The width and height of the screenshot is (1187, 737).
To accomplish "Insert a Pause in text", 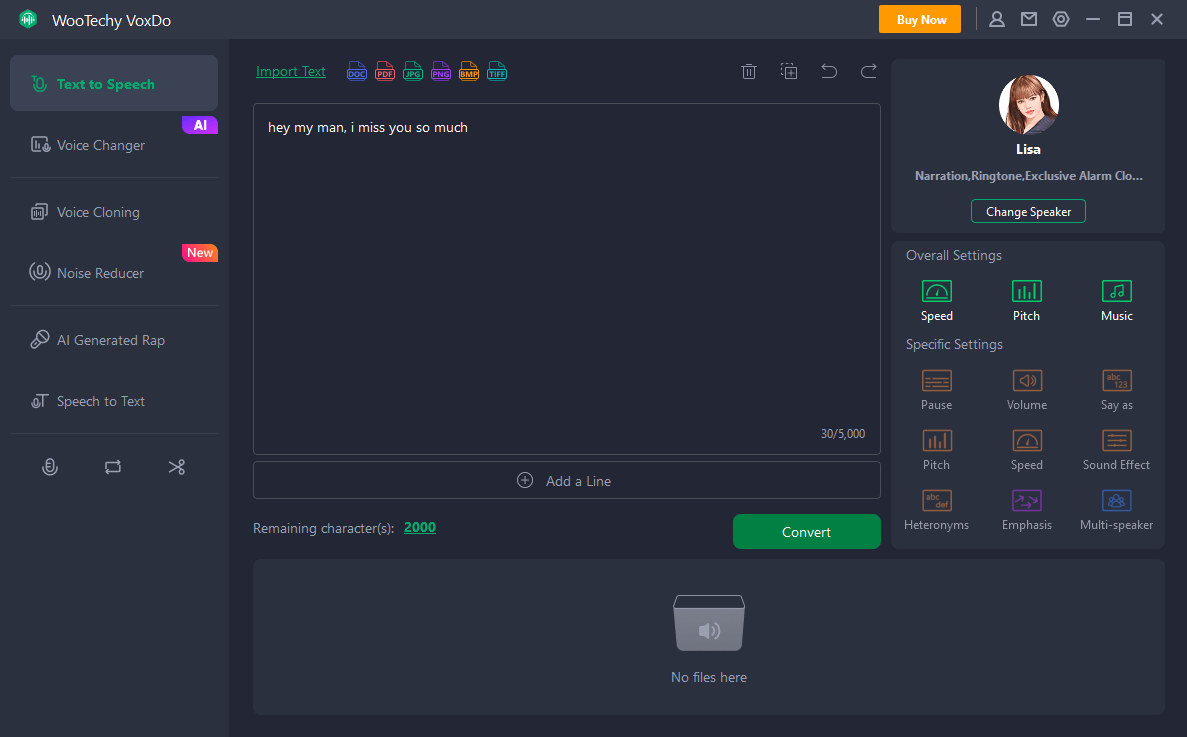I will tap(936, 389).
